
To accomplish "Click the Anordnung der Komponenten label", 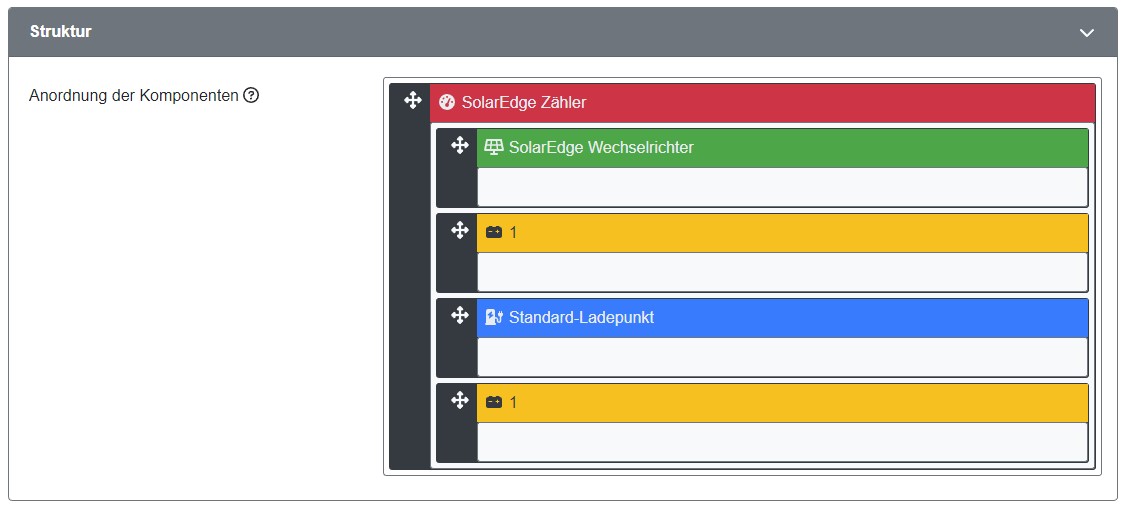I will click(x=134, y=96).
